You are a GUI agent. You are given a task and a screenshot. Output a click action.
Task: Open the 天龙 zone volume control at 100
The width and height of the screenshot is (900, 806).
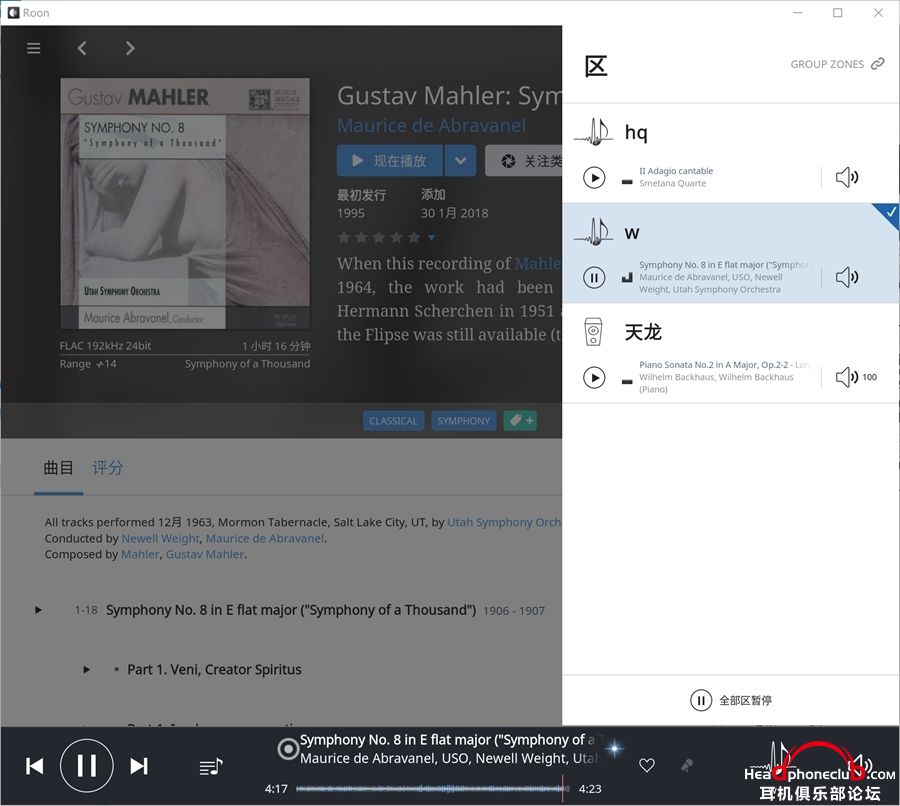click(x=856, y=377)
